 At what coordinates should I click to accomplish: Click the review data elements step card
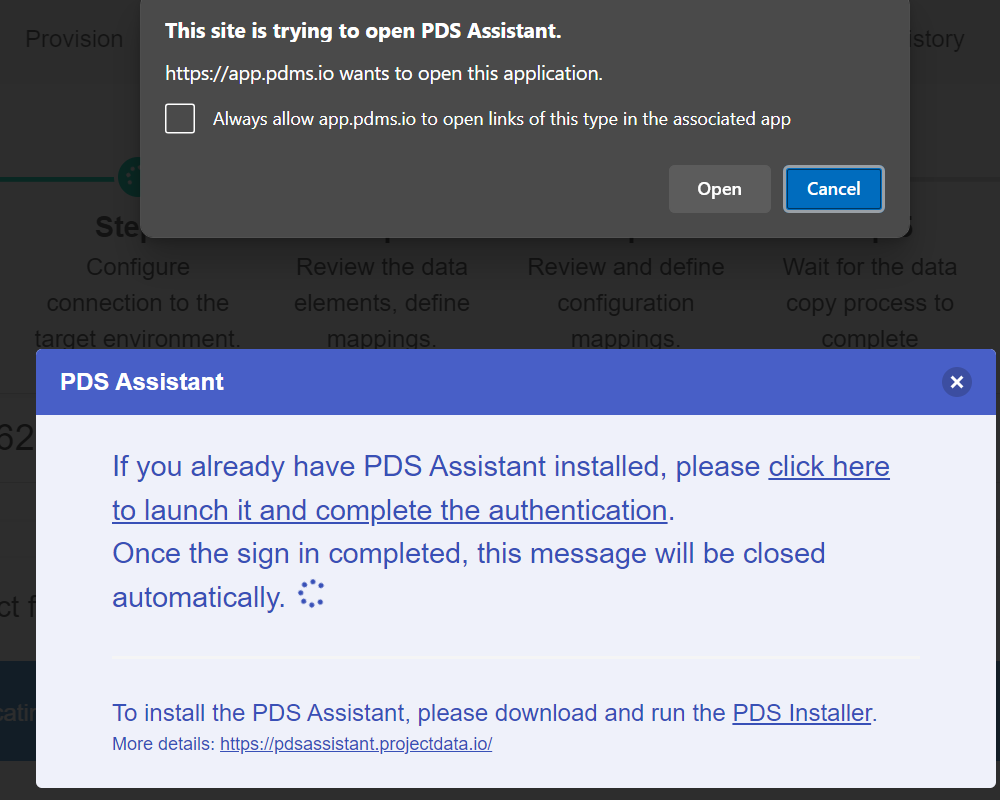382,290
